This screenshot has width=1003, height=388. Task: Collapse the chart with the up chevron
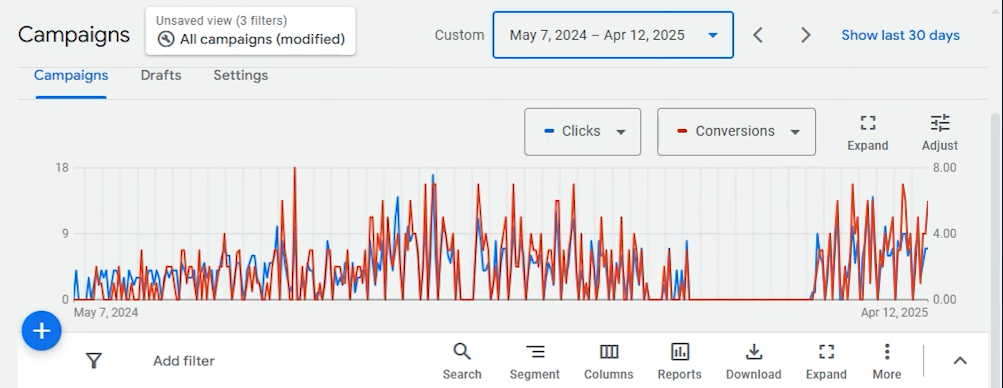coord(960,361)
